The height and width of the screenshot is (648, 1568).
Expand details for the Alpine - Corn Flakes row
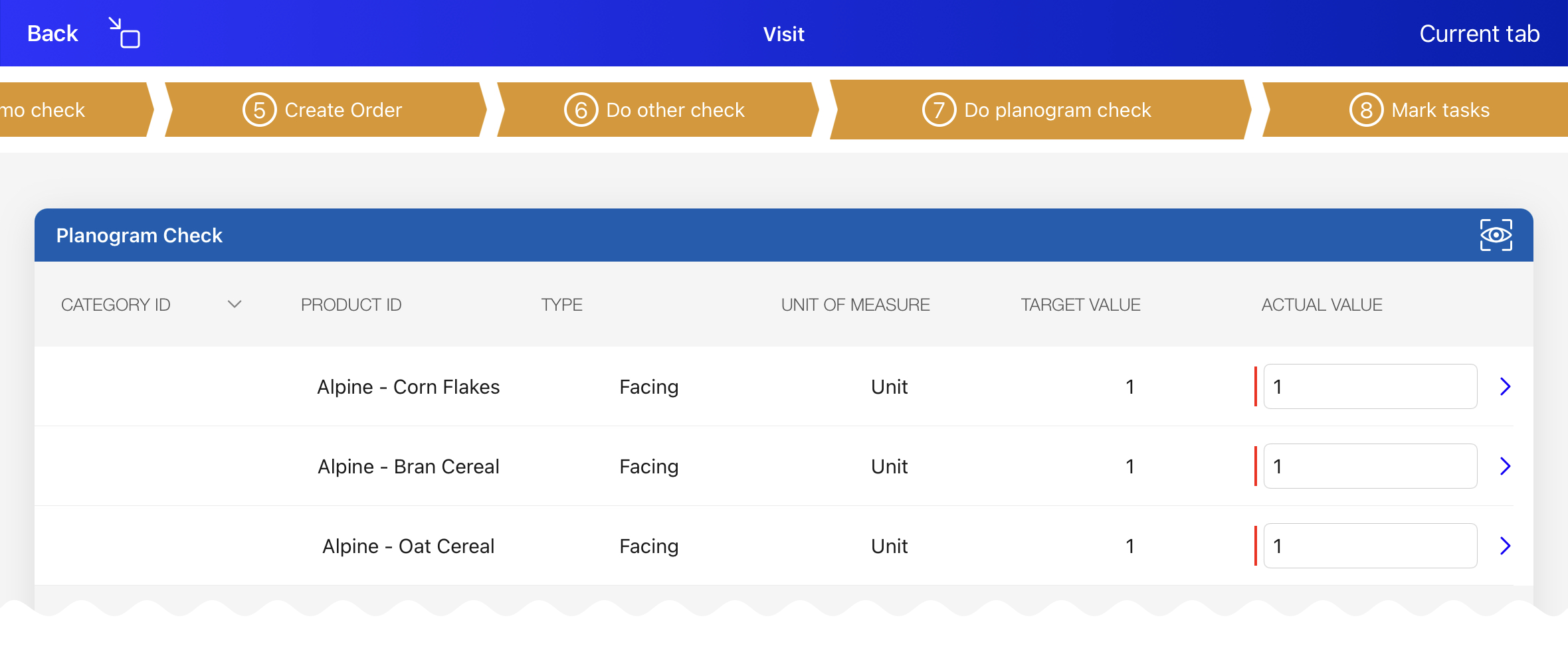coord(1507,386)
